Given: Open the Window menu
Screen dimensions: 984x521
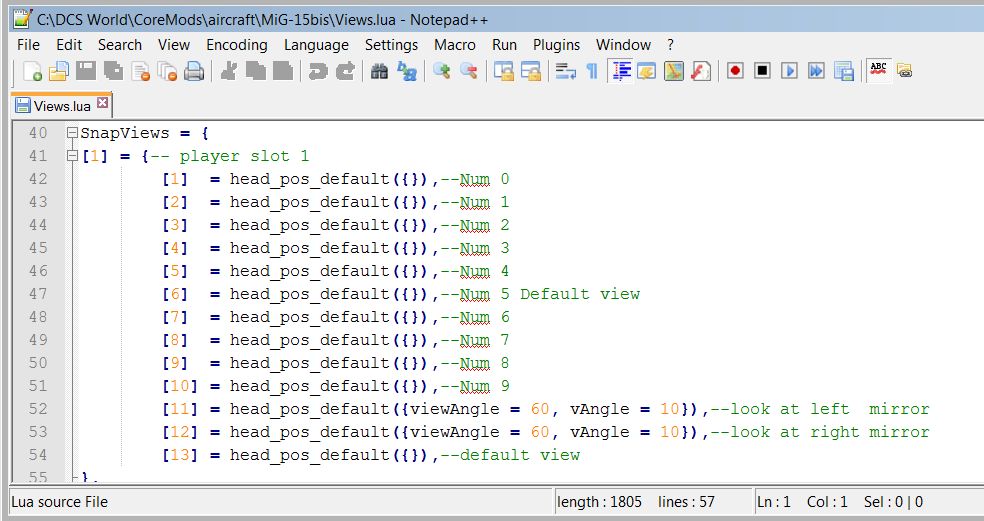Looking at the screenshot, I should coord(623,45).
